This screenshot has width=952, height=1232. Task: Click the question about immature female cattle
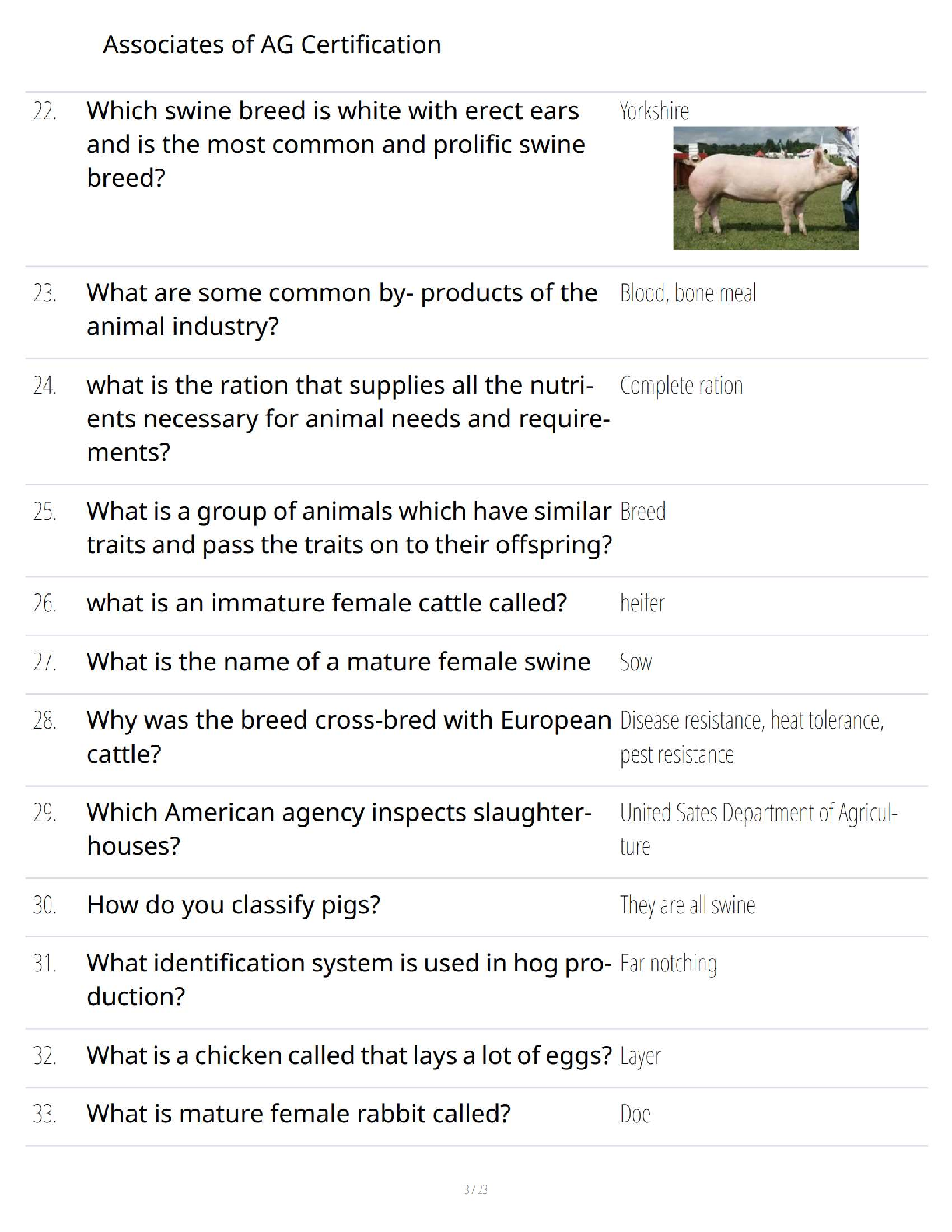327,604
